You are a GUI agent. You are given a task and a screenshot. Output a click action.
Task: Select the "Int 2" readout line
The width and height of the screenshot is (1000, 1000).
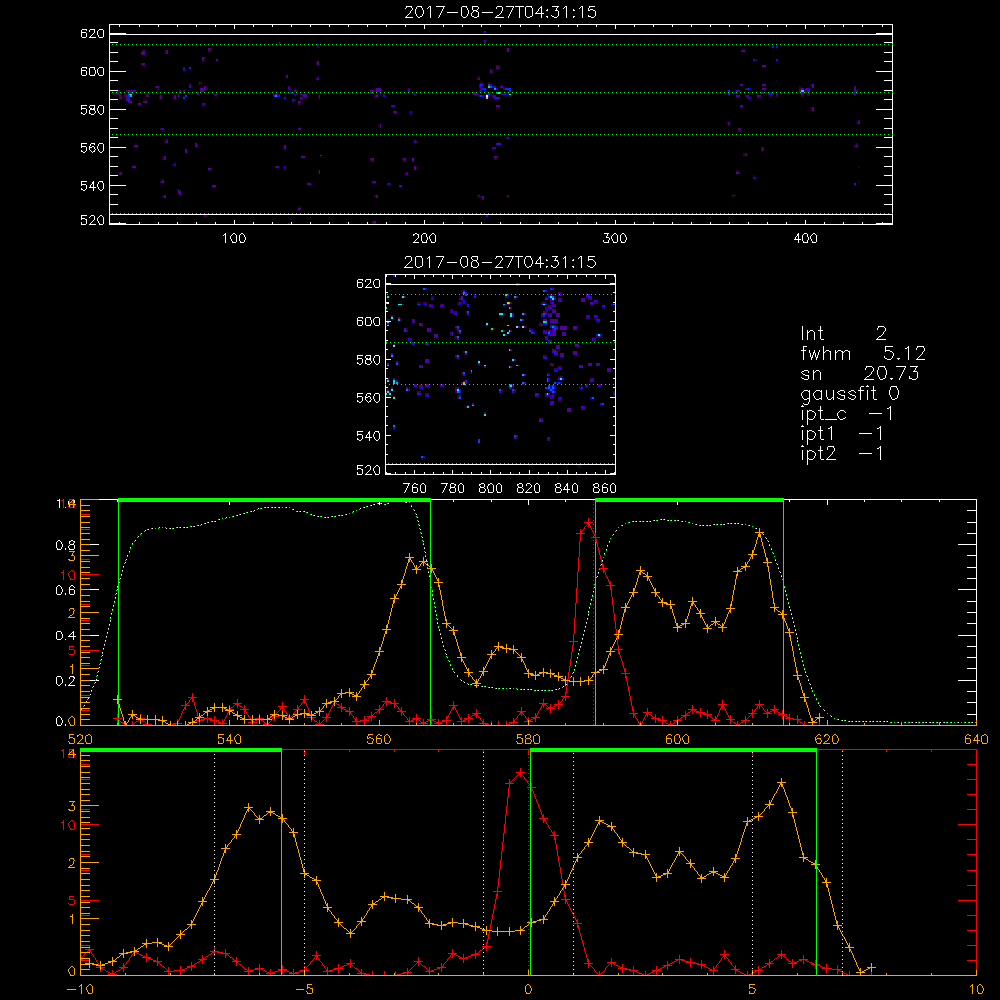pos(843,334)
